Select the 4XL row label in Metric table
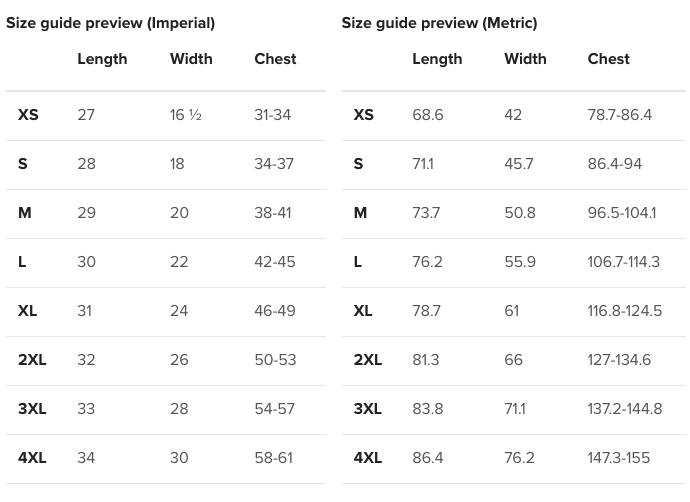The width and height of the screenshot is (690, 502). 367,458
